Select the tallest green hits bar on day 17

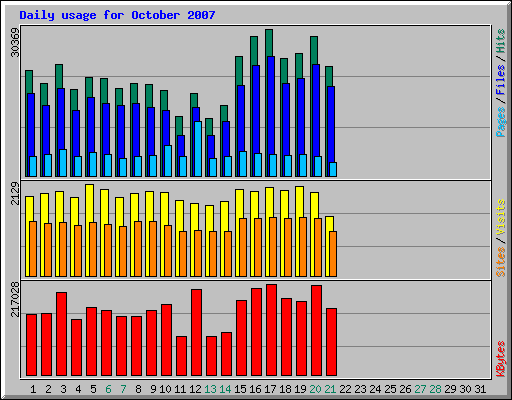point(269,43)
